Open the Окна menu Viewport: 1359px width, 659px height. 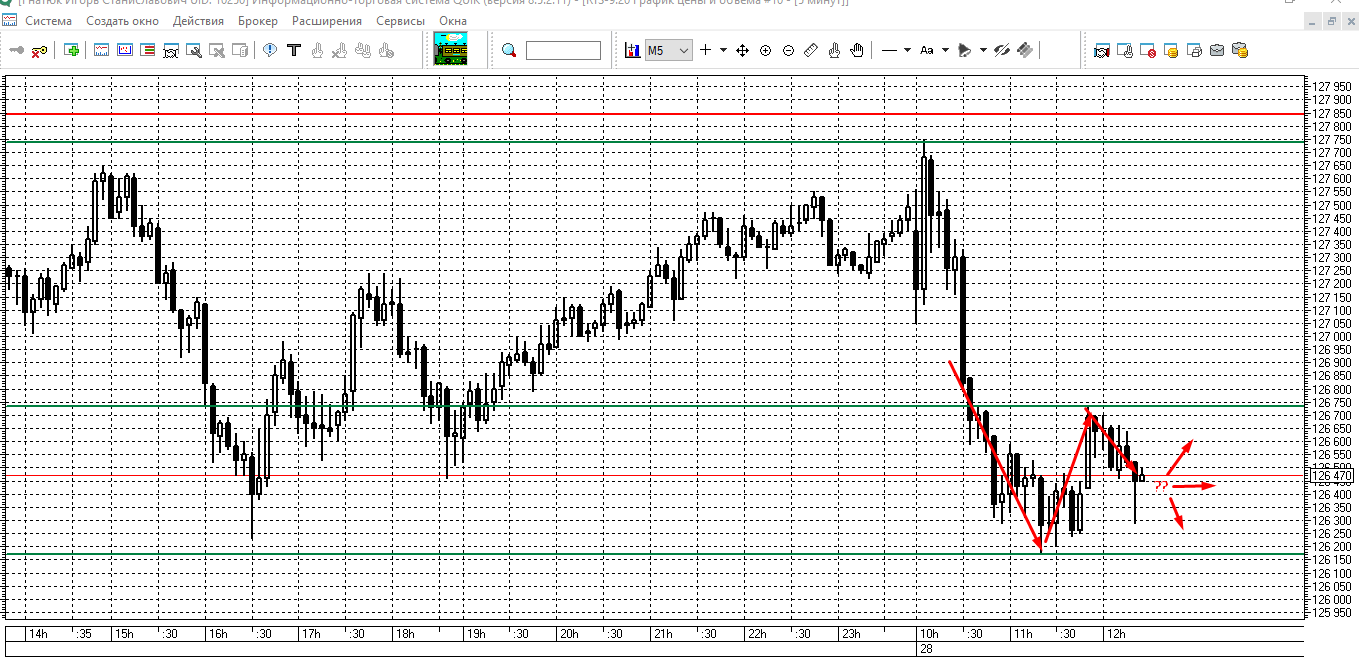coord(453,20)
